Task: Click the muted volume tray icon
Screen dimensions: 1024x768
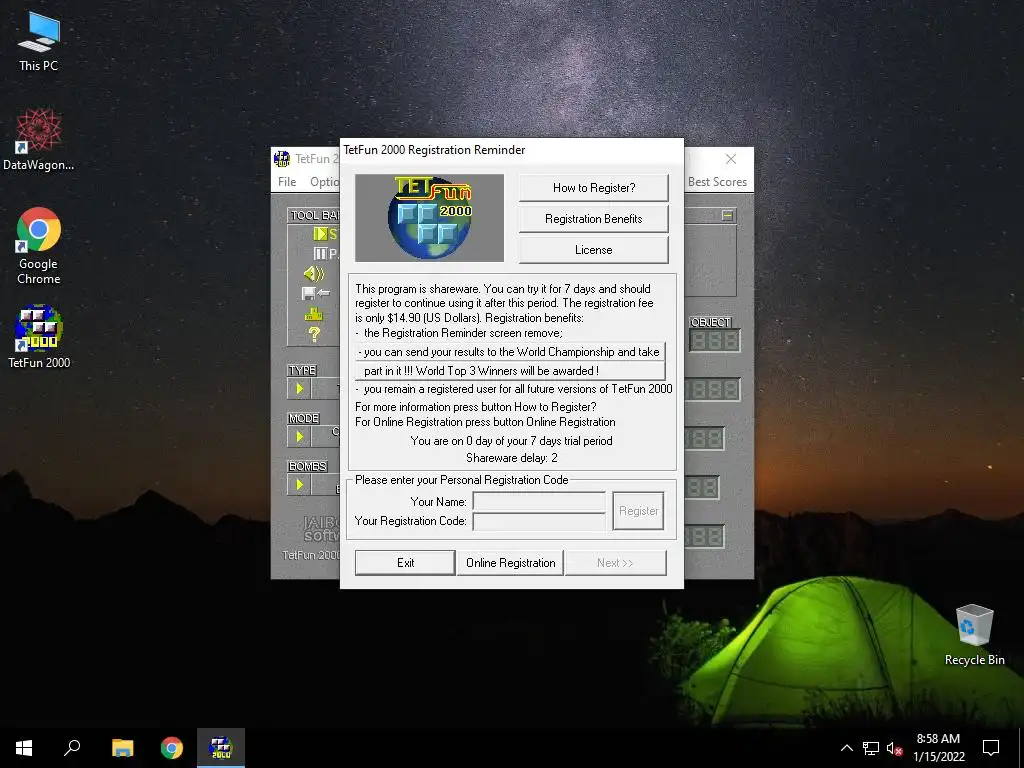Action: pos(895,748)
